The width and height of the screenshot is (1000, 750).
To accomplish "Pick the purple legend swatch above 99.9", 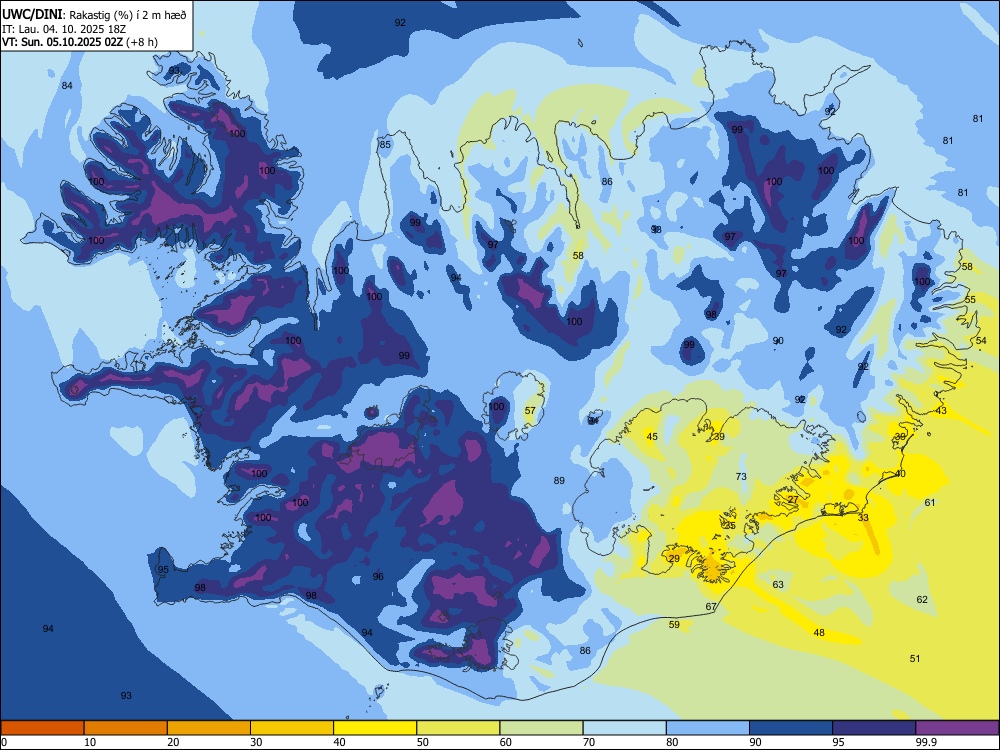I will pos(957,728).
